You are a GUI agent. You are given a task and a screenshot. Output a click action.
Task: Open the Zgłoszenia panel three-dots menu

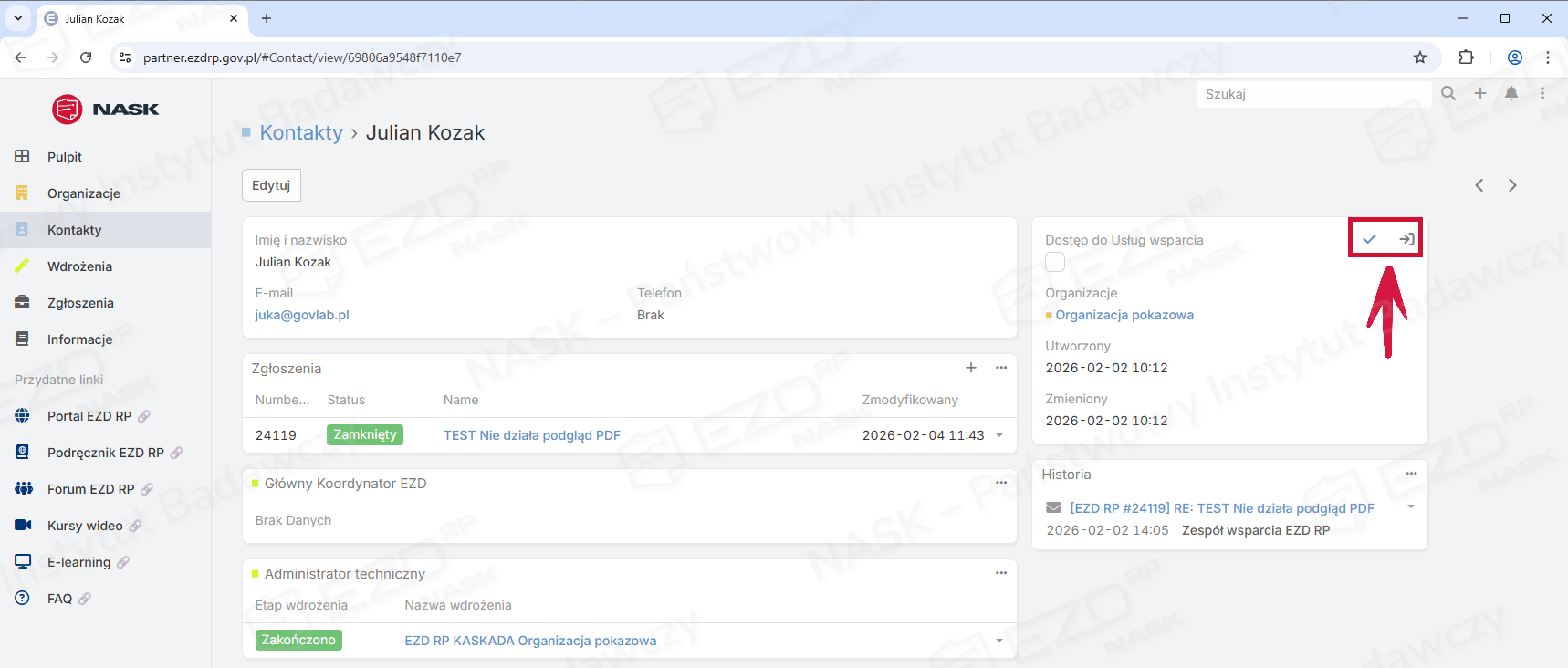click(x=1001, y=368)
